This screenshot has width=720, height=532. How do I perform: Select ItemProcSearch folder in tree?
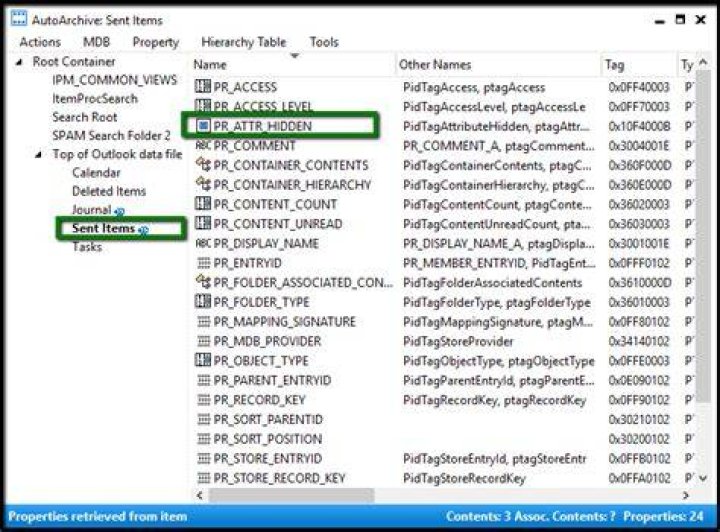pyautogui.click(x=95, y=99)
